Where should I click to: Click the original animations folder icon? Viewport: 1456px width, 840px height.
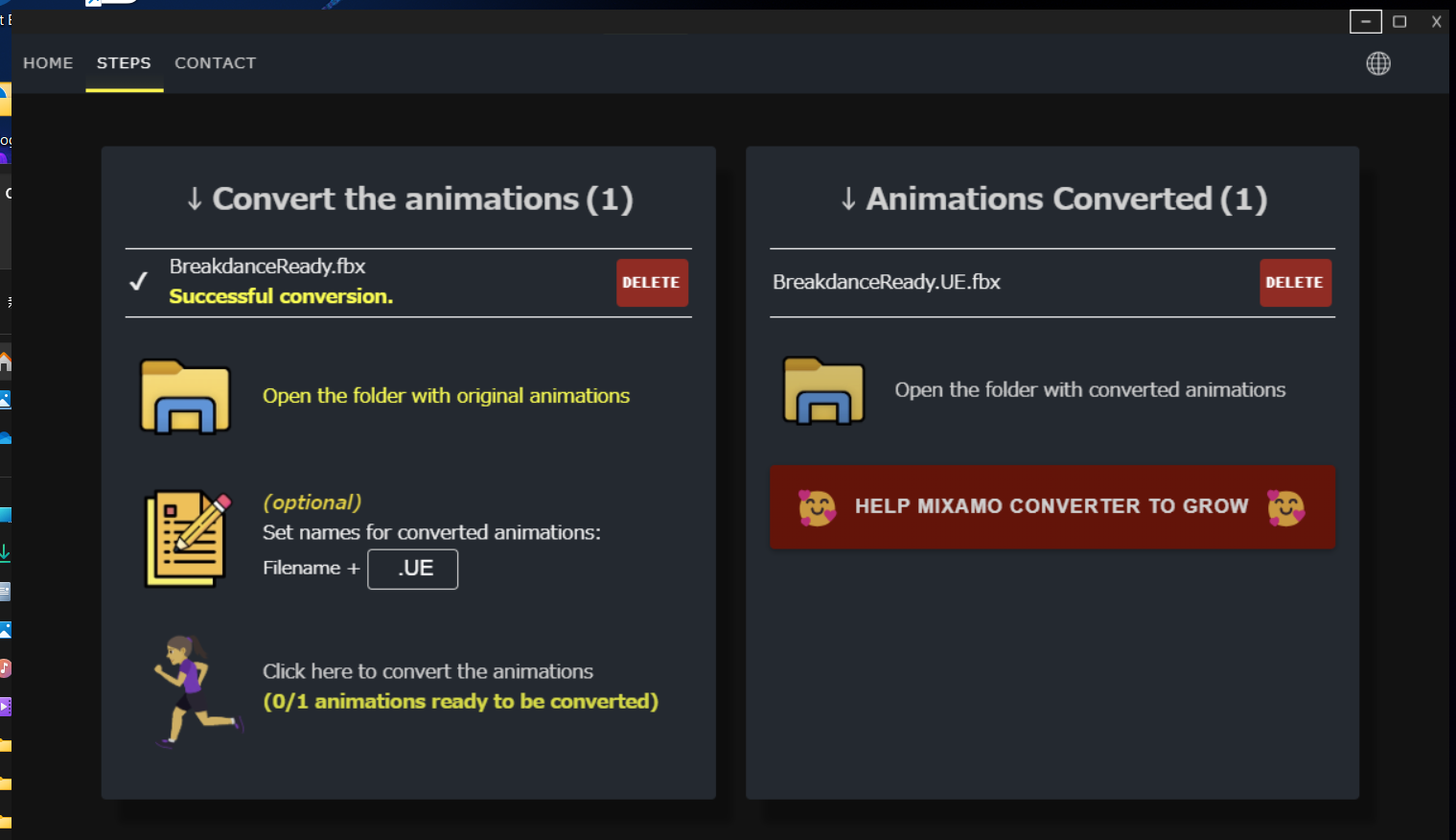coord(185,397)
